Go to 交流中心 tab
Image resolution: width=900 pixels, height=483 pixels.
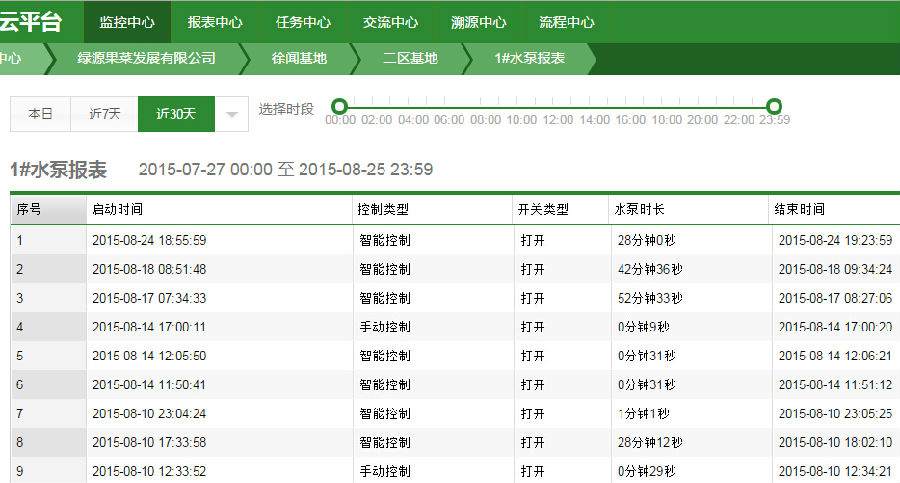[x=390, y=22]
